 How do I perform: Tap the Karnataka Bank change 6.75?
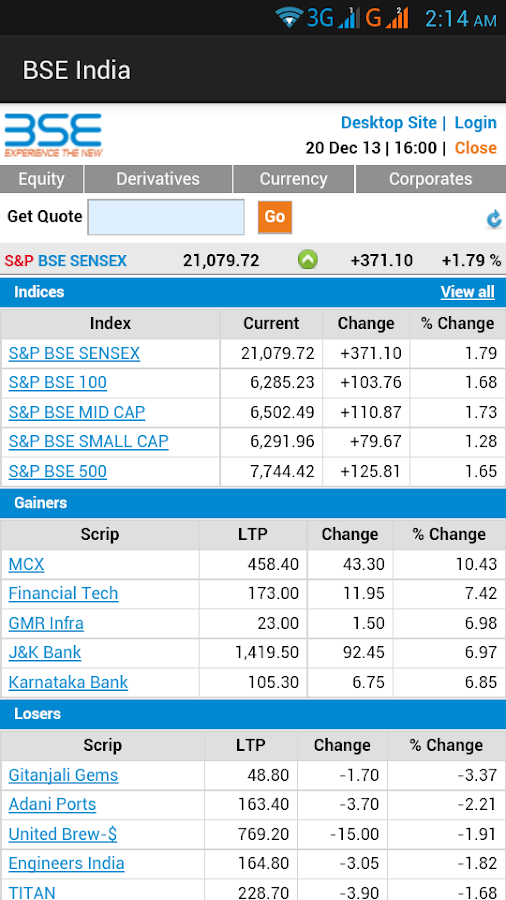366,682
